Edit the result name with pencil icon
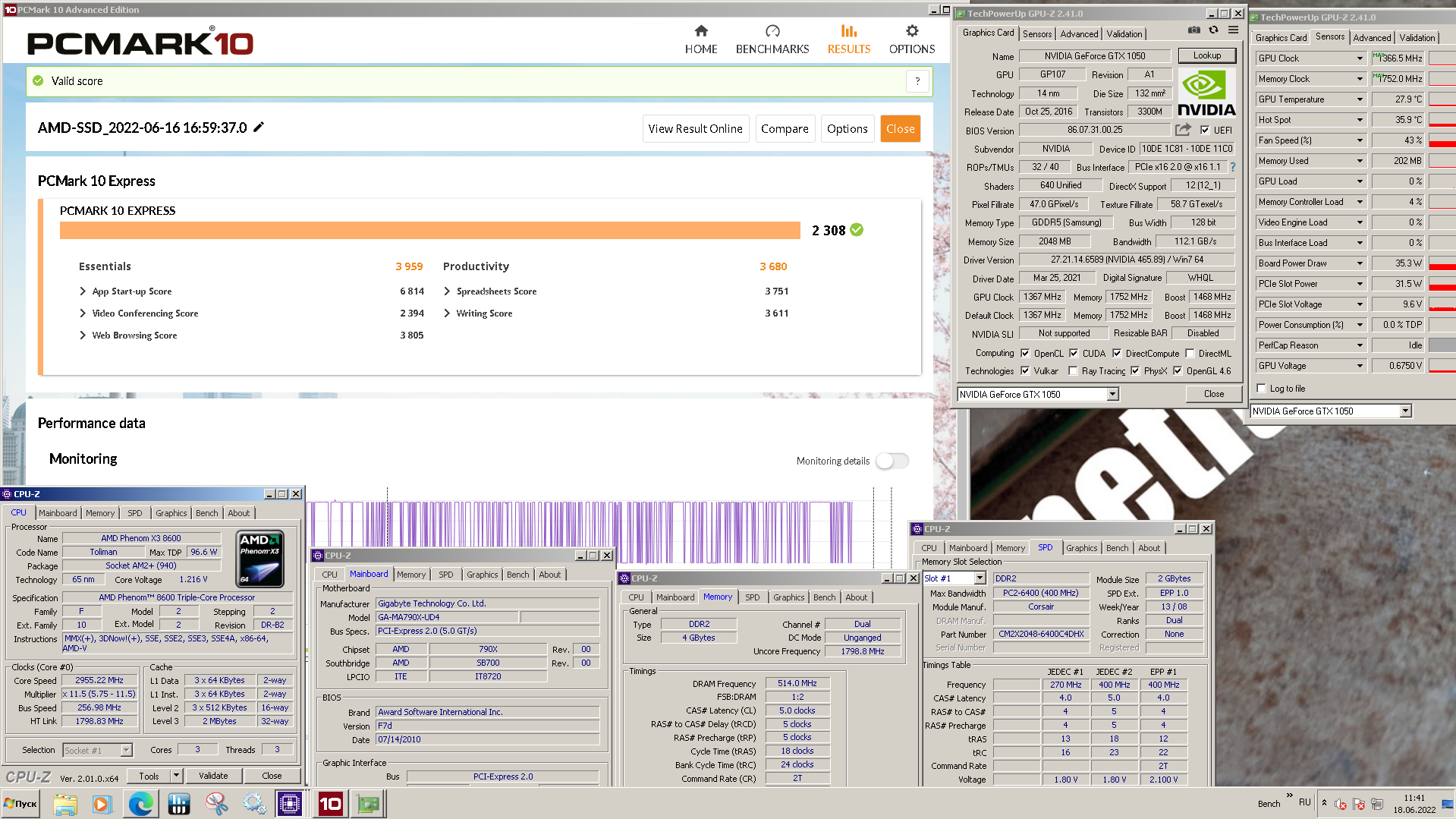The width and height of the screenshot is (1456, 819). point(259,128)
